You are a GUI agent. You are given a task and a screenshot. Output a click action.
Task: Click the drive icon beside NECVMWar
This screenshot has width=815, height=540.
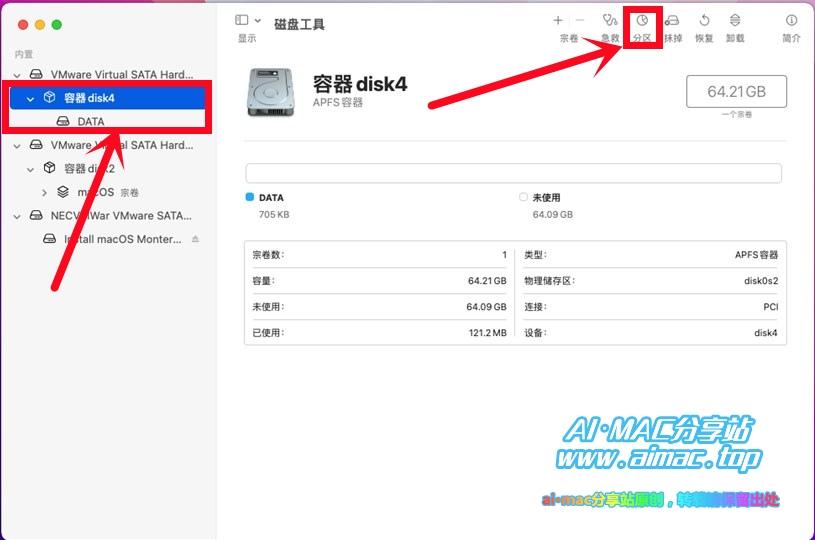pyautogui.click(x=36, y=215)
